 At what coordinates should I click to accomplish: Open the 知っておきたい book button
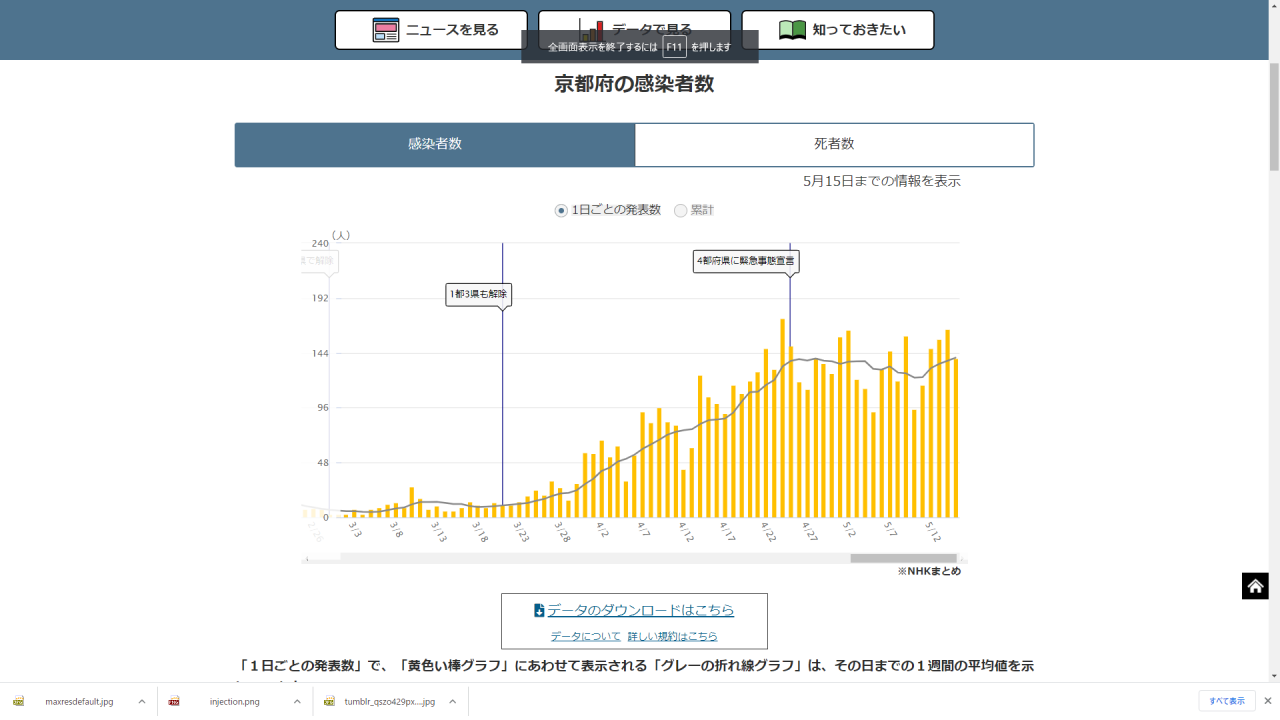click(838, 30)
